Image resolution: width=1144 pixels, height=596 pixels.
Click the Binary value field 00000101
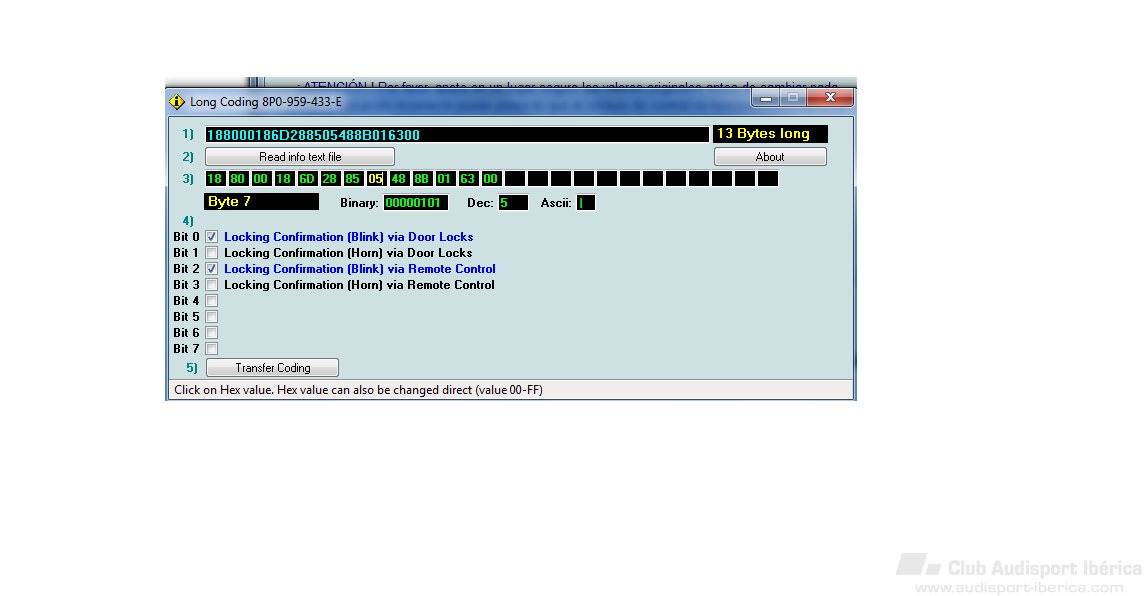tap(415, 203)
